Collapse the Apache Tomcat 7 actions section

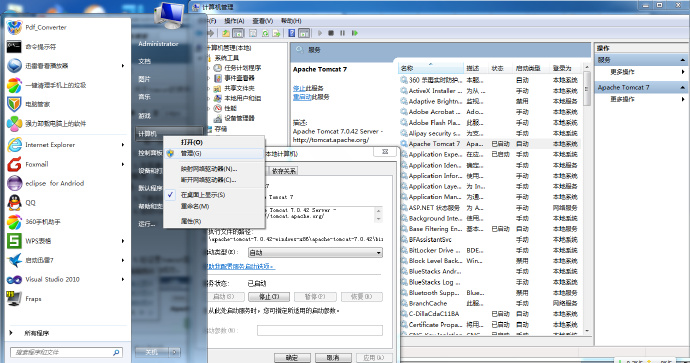tap(683, 88)
